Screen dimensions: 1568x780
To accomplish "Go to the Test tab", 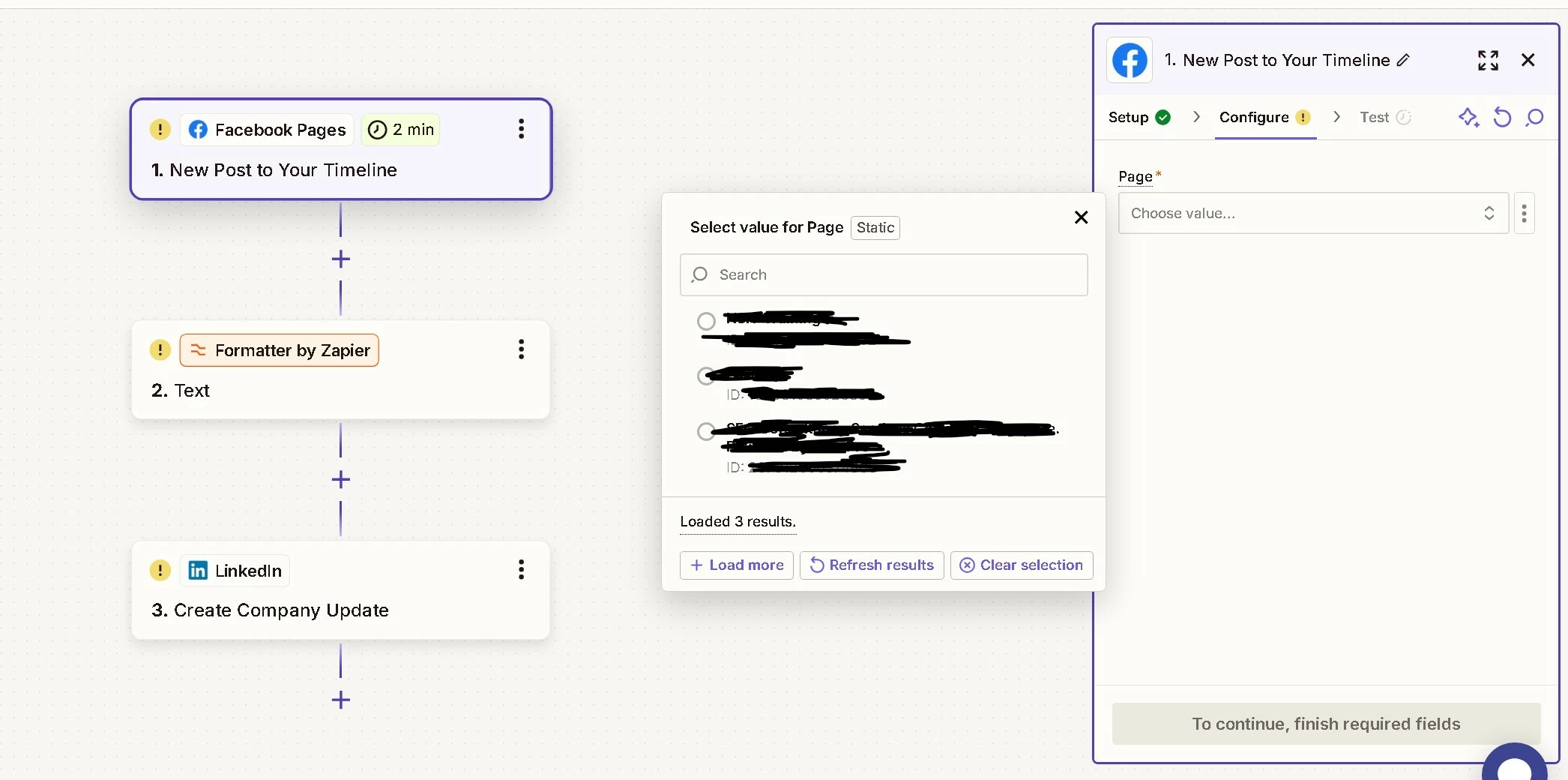I will (x=1385, y=117).
